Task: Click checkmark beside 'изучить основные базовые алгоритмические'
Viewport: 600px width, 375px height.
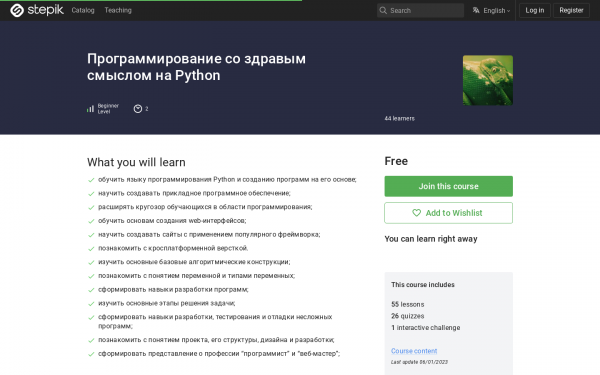Action: click(x=91, y=262)
